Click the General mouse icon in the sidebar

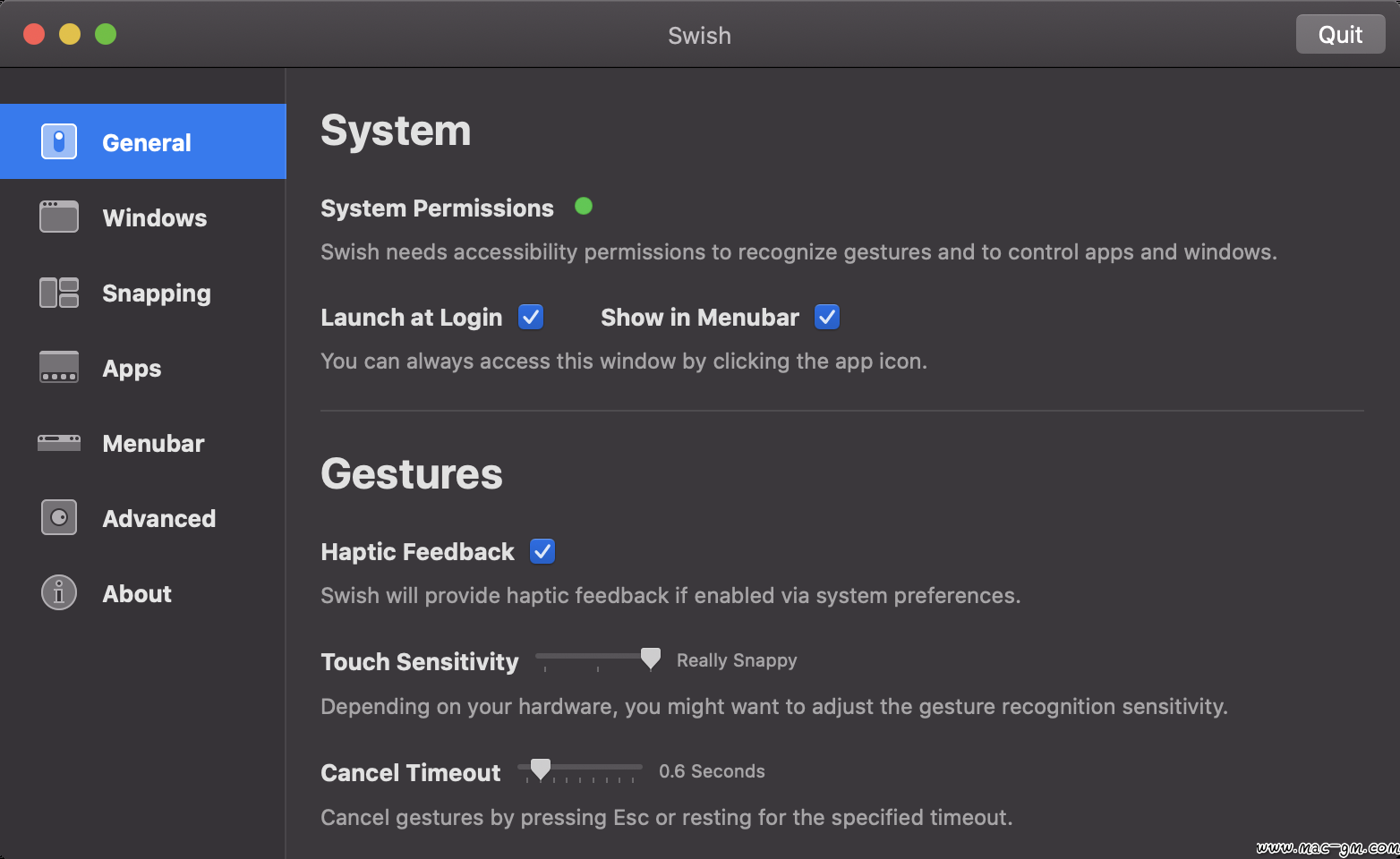[59, 141]
